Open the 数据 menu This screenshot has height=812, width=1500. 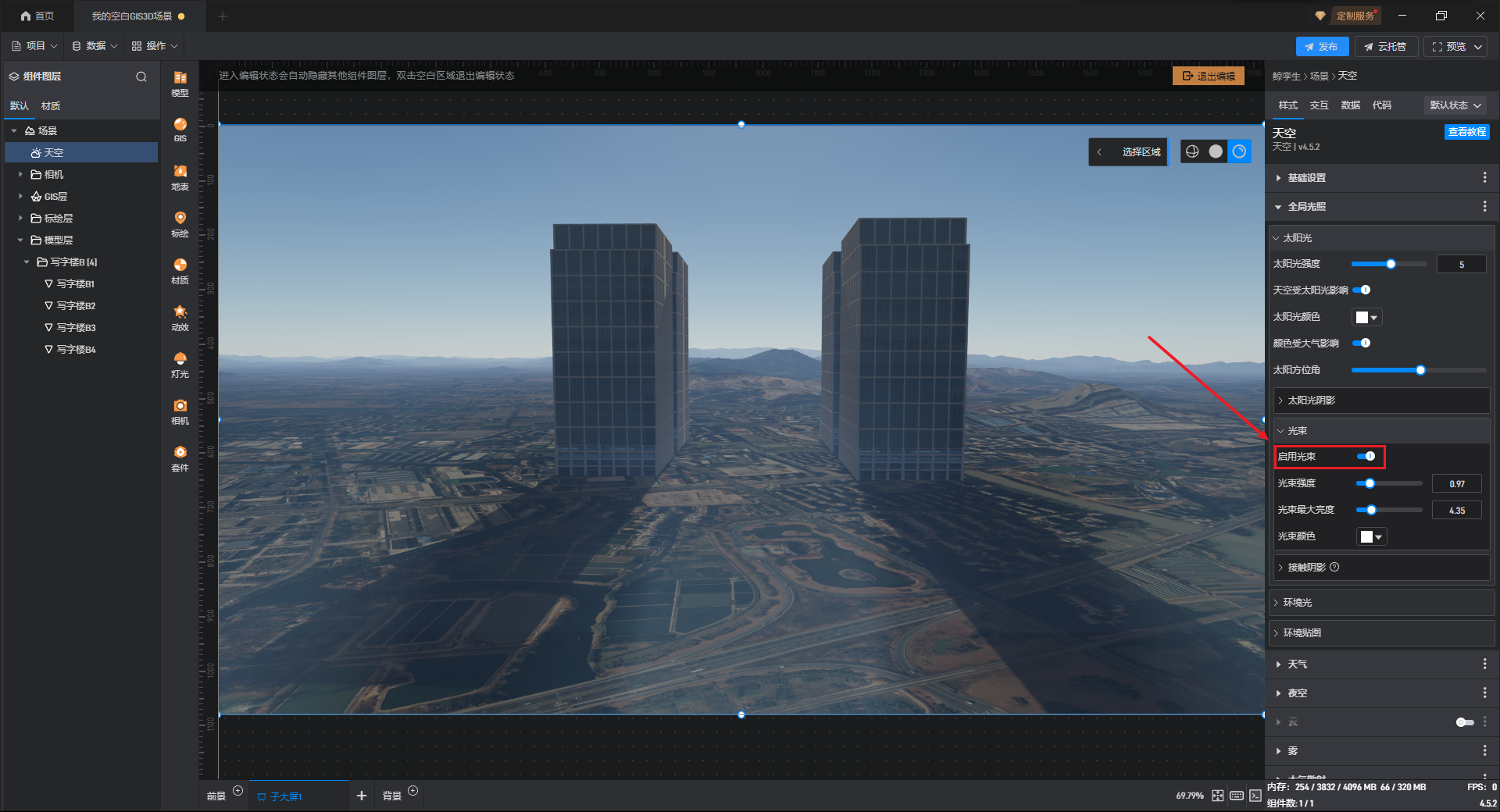point(95,46)
